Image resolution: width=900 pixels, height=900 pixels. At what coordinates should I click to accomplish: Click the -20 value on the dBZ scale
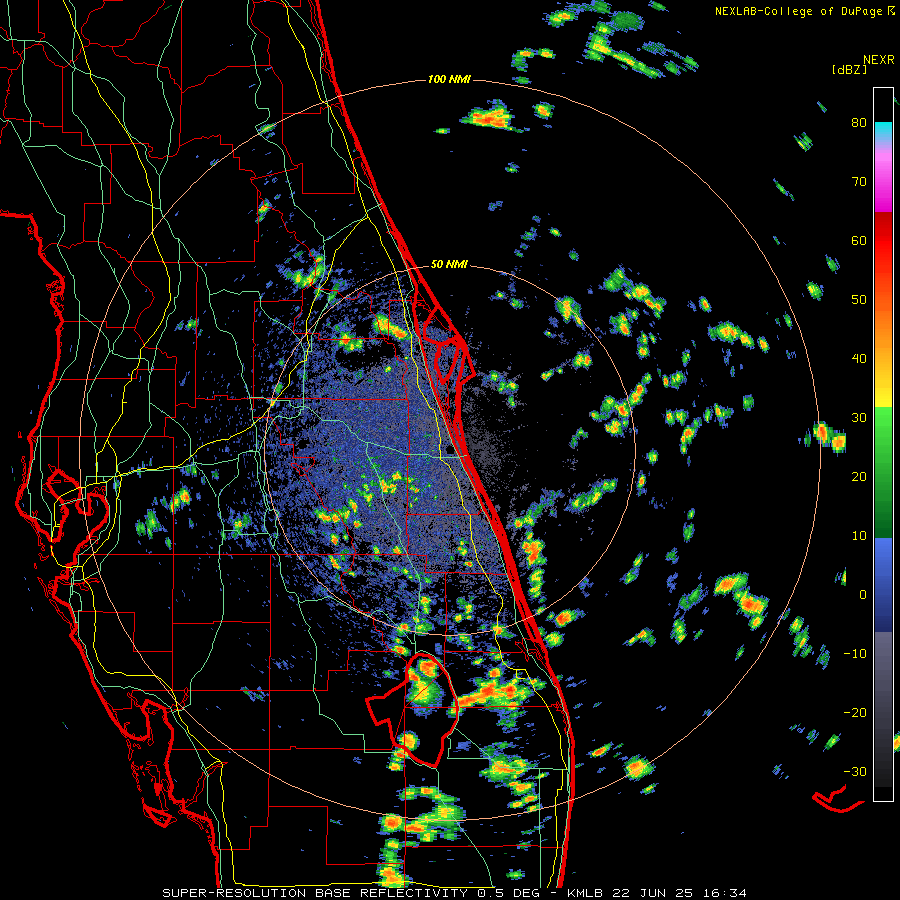[855, 713]
